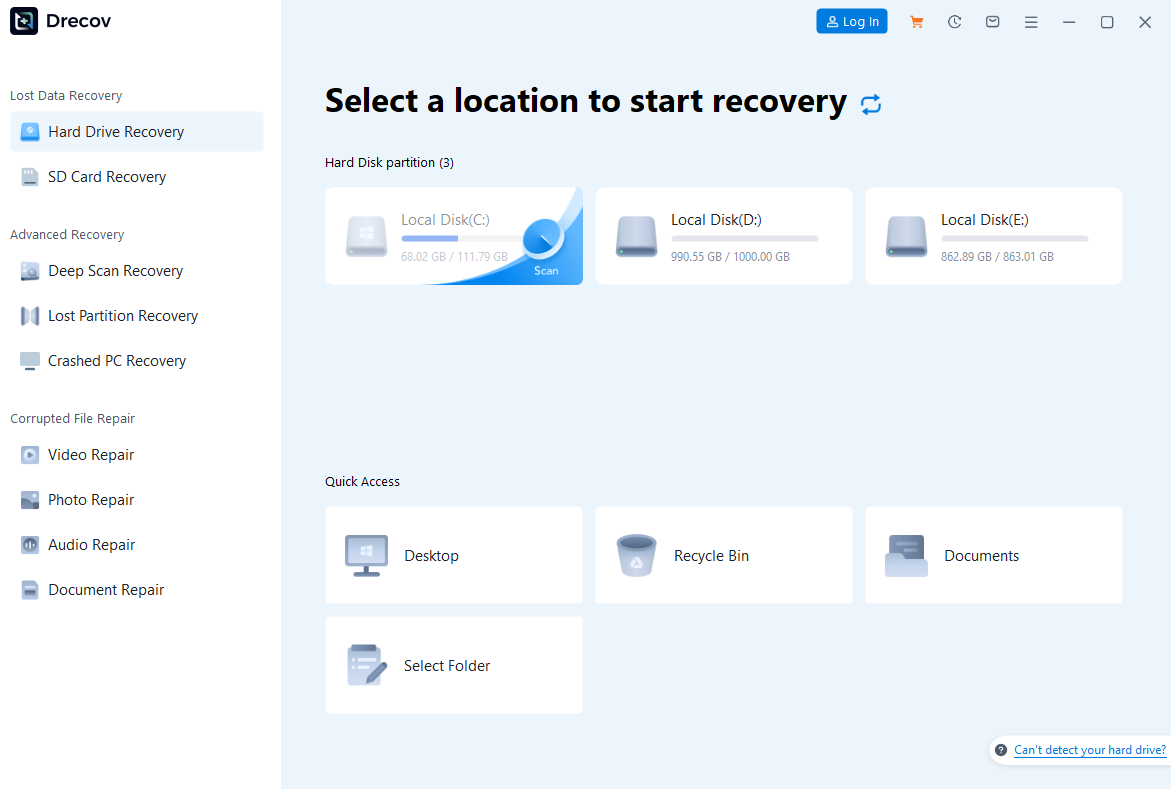
Task: Select the Document Repair tool
Action: click(105, 589)
